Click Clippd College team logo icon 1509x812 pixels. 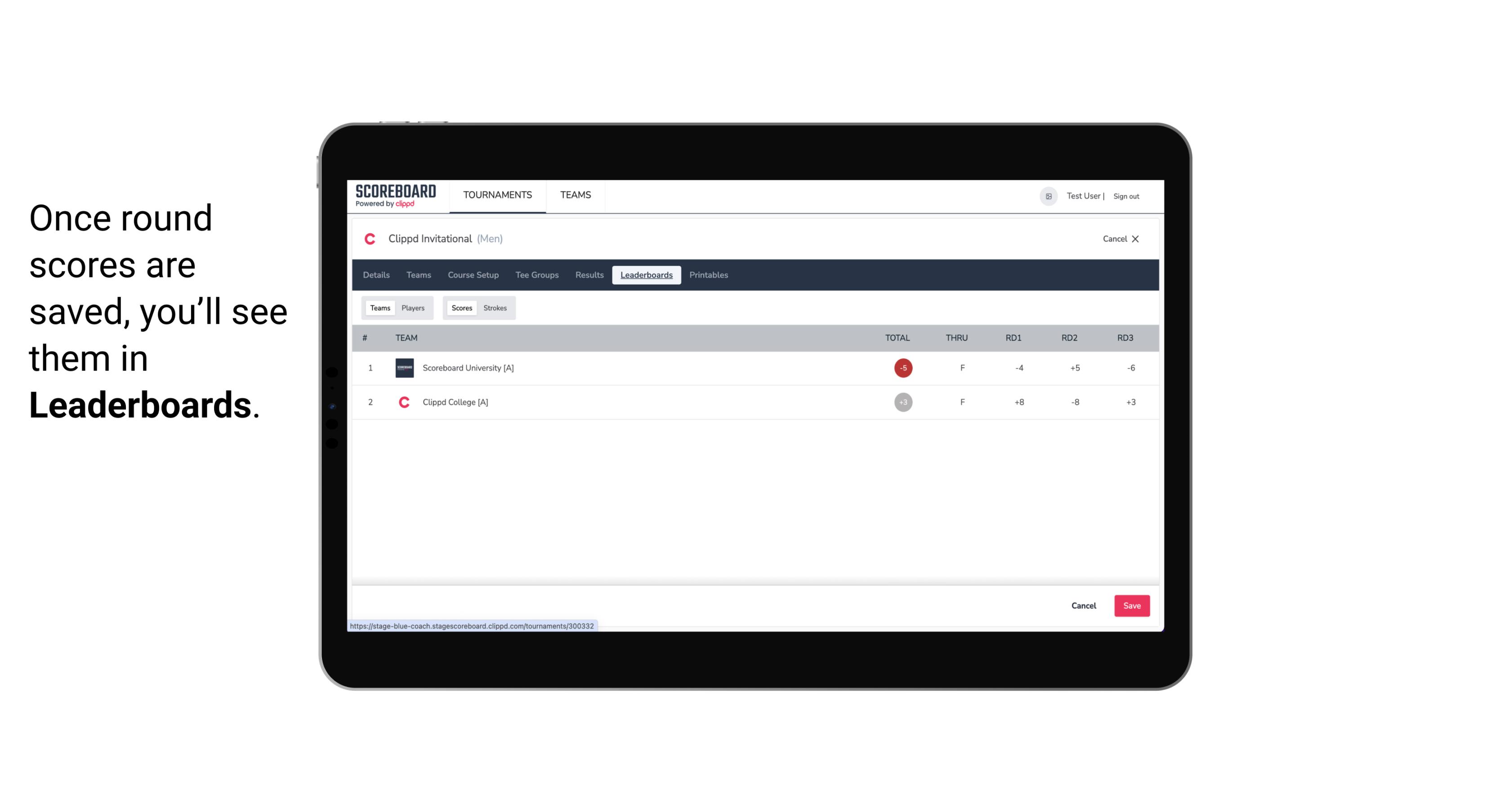coord(403,402)
